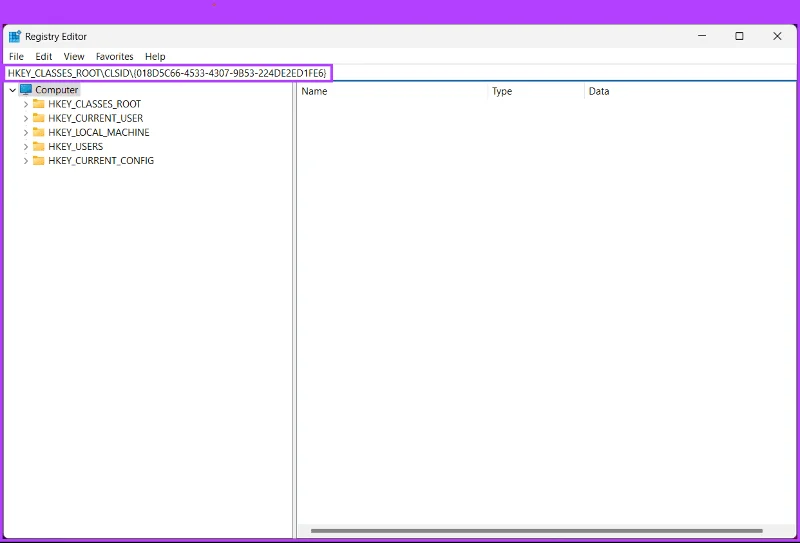This screenshot has width=800, height=543.
Task: Select the HKEY_CURRENT_USER tree label
Action: click(96, 118)
